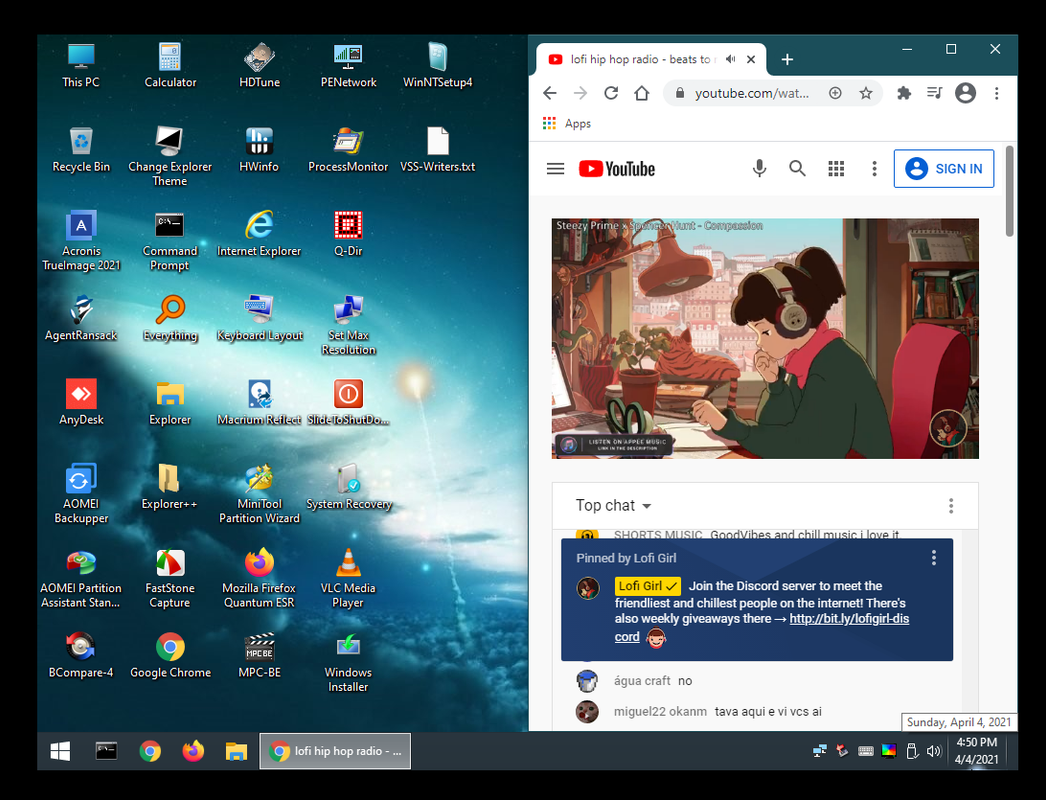Bookmark this page with the star icon
The image size is (1046, 800).
(x=865, y=93)
